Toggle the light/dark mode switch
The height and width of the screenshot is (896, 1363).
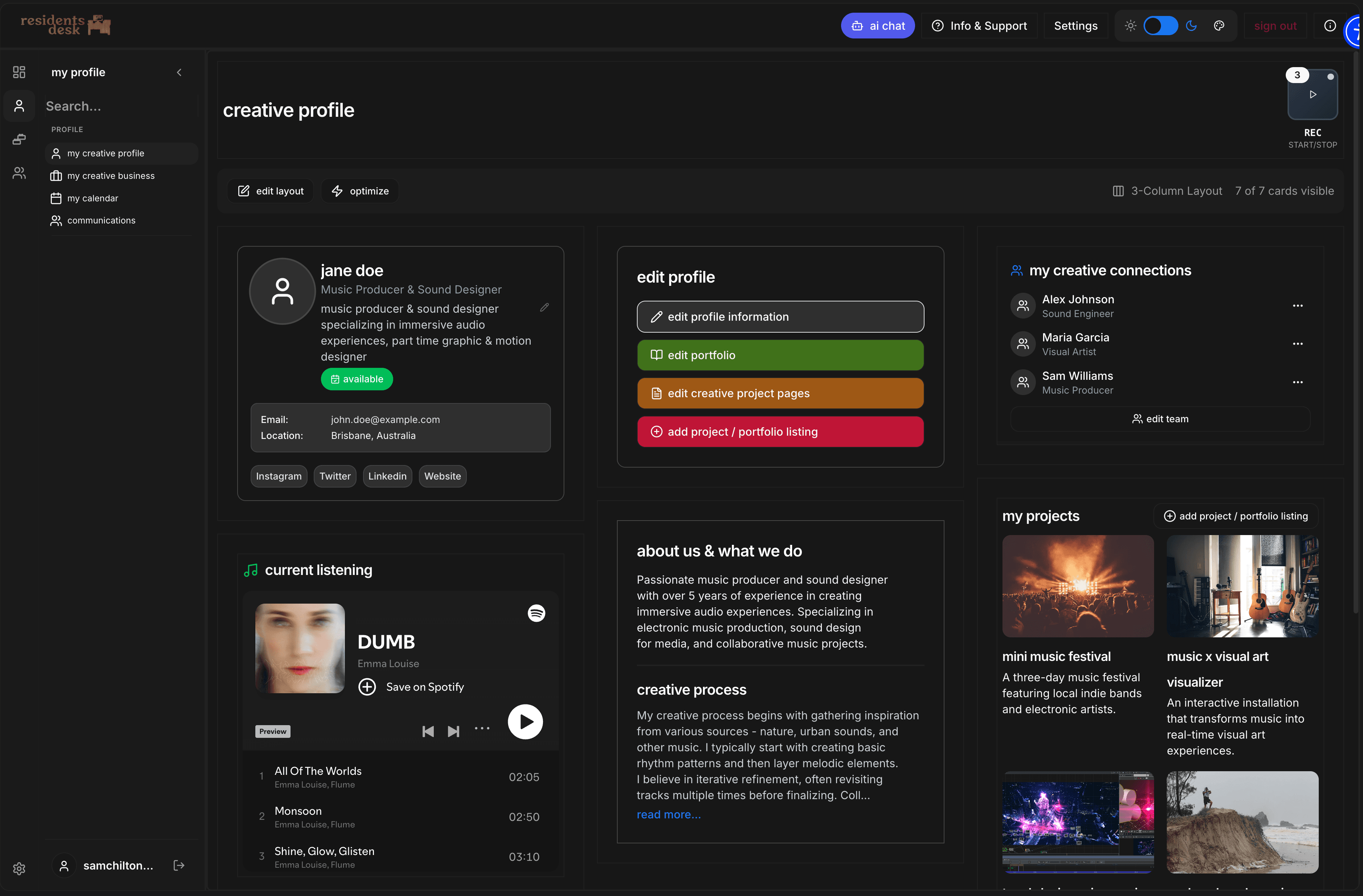tap(1160, 26)
